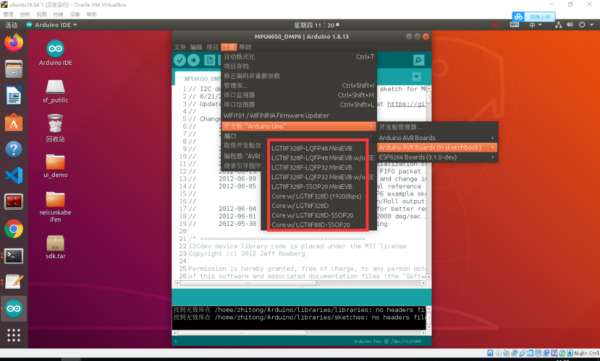Viewport: 600px width, 361px height.
Task: Select Auto Format Ctrl+T menu entry
Action: (x=299, y=57)
